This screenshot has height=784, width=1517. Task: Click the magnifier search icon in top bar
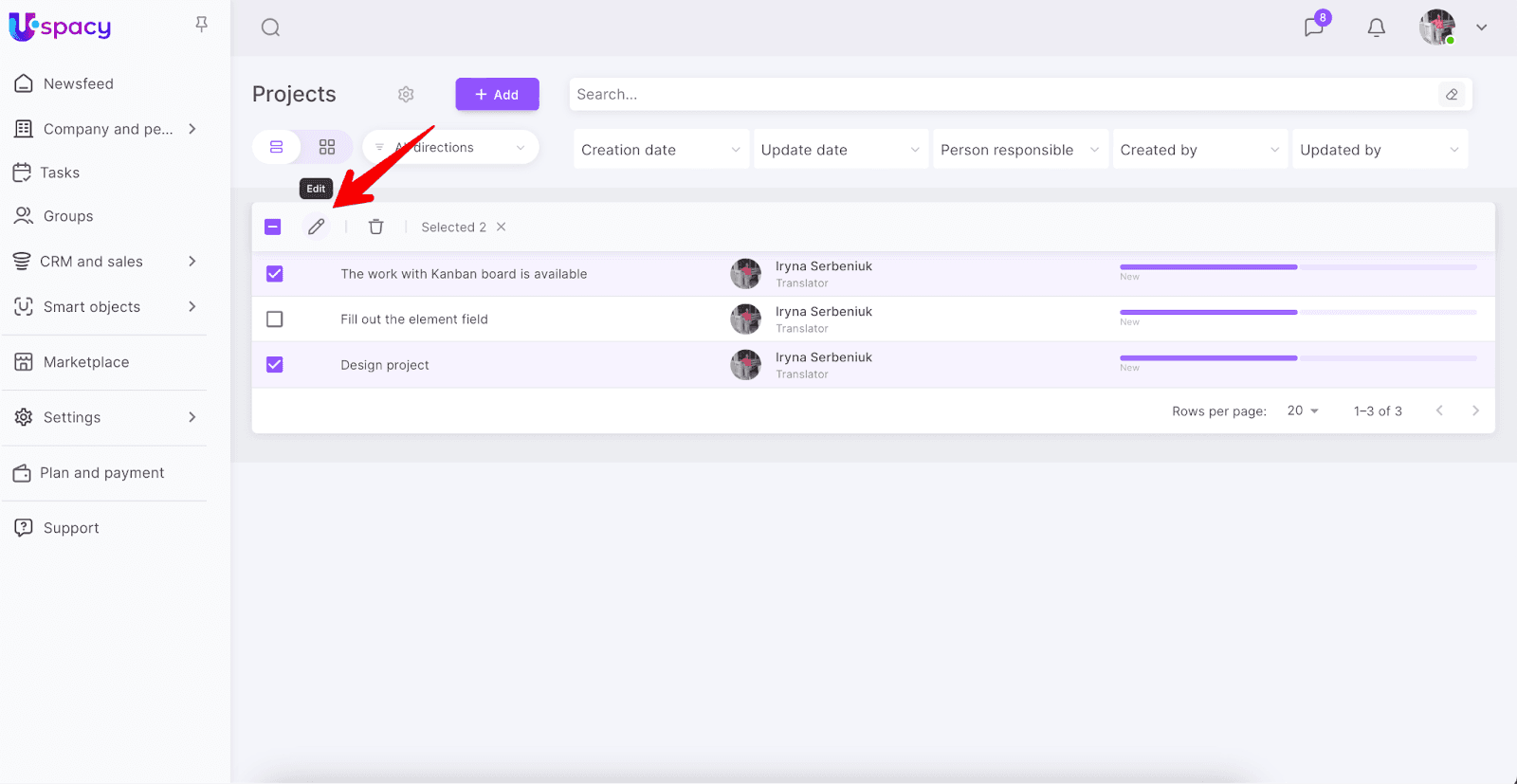tap(270, 27)
